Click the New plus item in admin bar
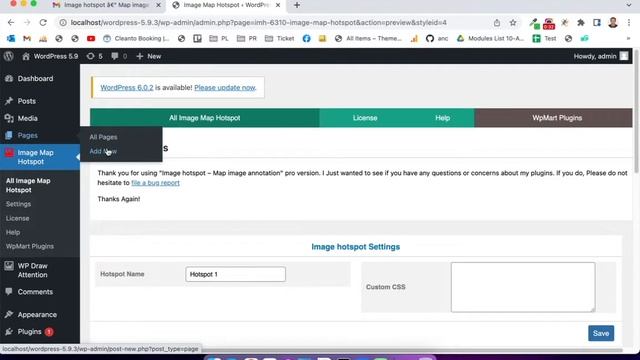640x360 pixels. pos(149,56)
